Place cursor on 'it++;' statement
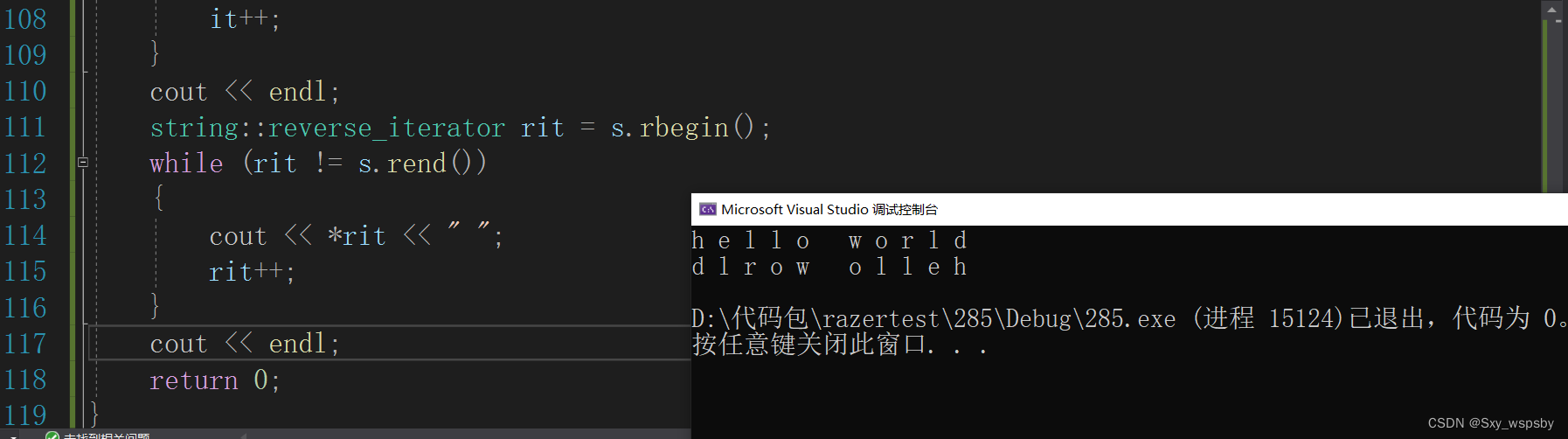 coord(245,19)
